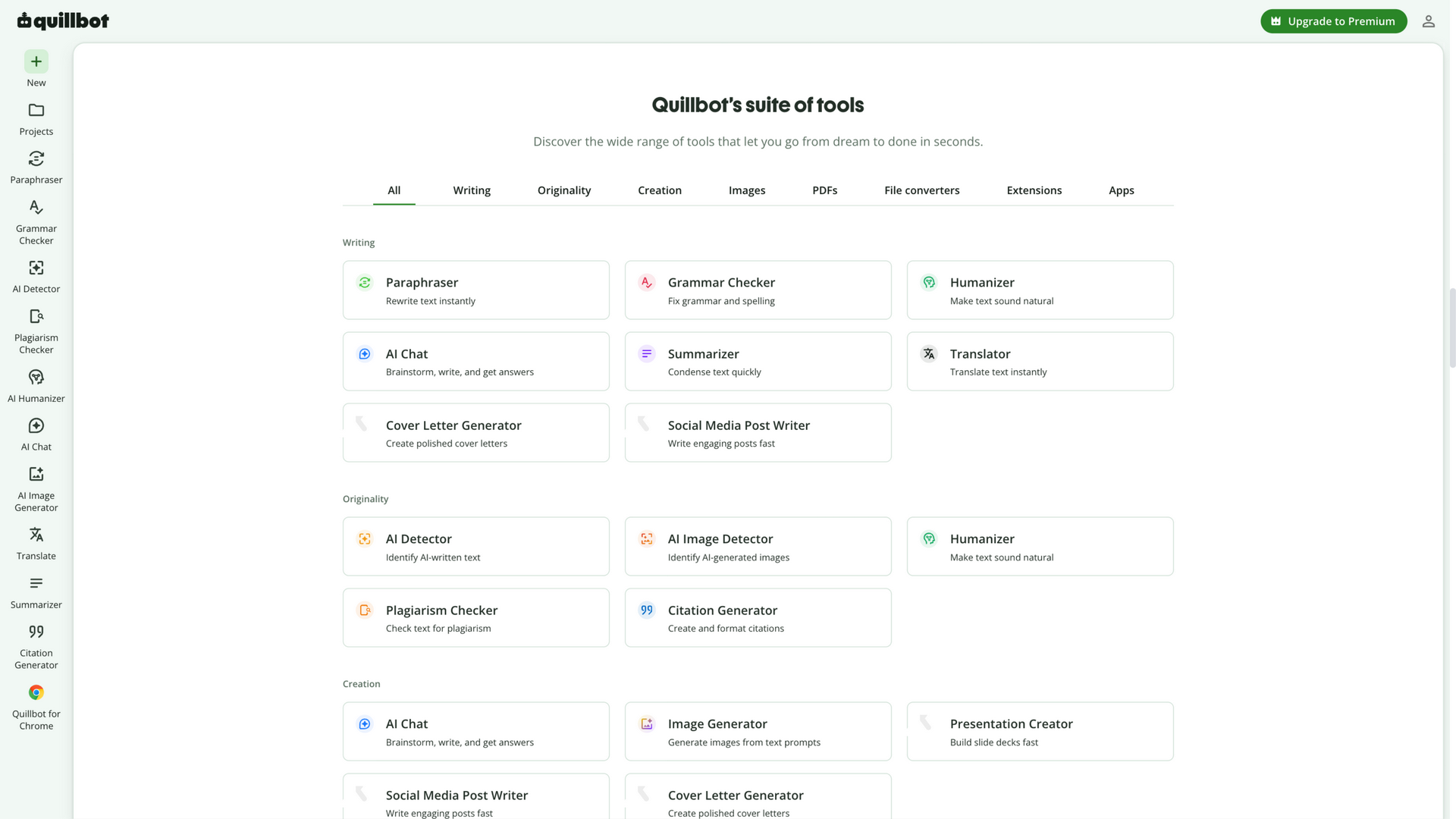Click Upgrade to Premium button
Screen dimensions: 1456x819
(x=1333, y=21)
